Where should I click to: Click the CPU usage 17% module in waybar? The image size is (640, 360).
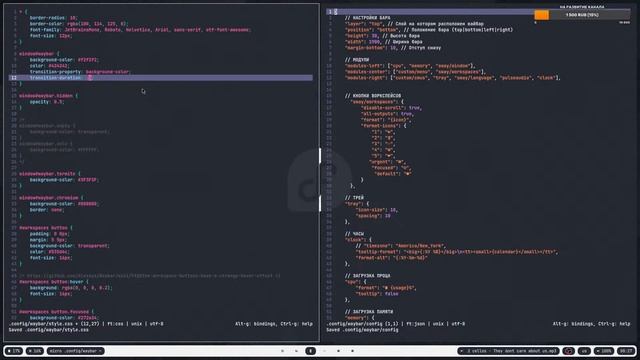[x=13, y=351]
